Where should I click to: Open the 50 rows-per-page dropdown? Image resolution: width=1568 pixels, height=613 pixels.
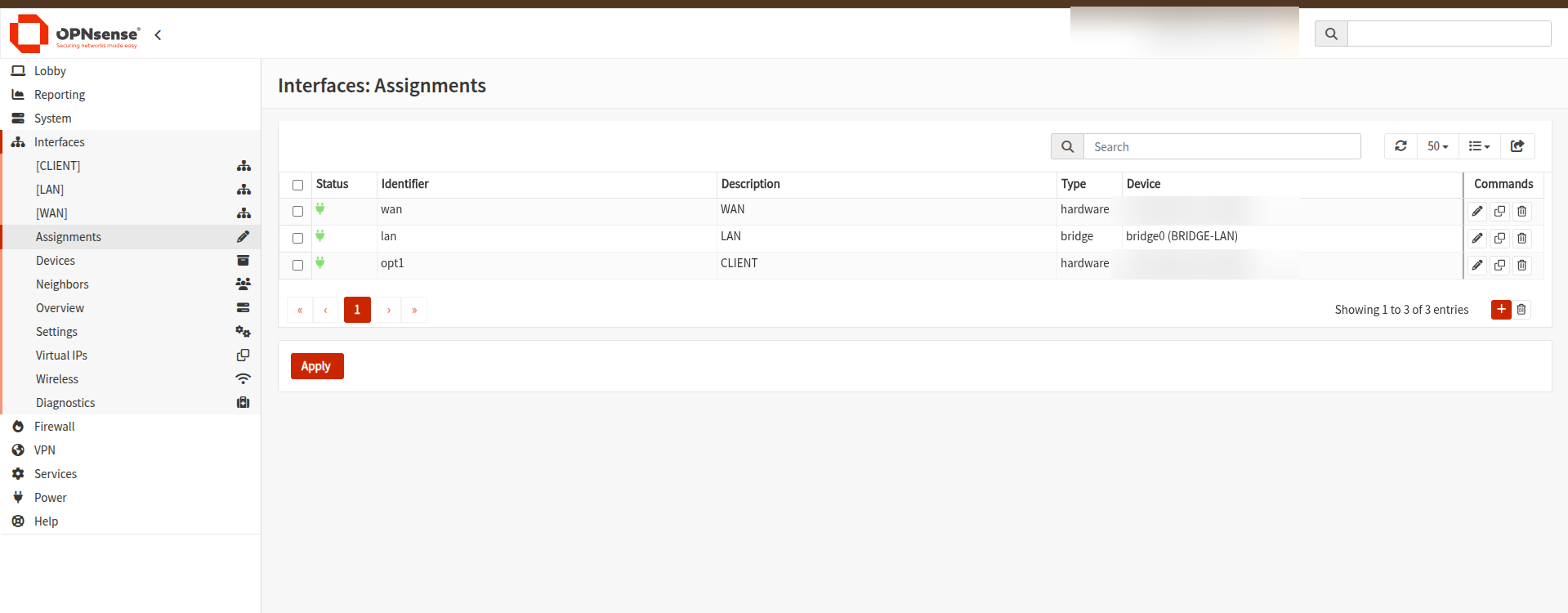pyautogui.click(x=1437, y=146)
